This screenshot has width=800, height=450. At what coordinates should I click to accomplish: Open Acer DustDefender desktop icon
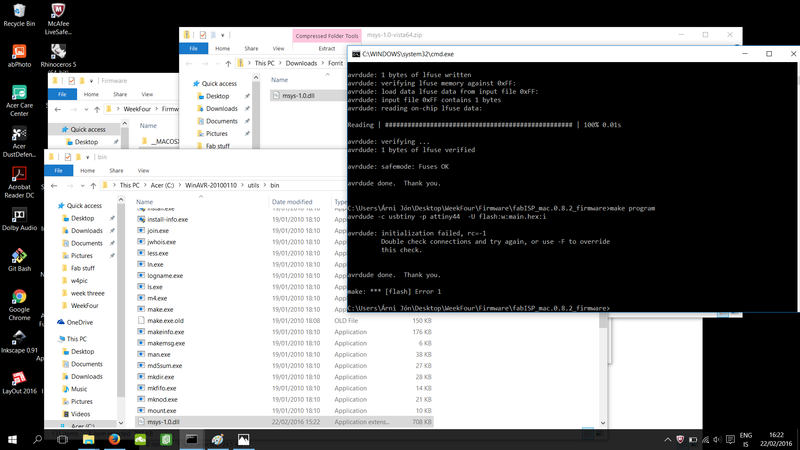coord(19,141)
